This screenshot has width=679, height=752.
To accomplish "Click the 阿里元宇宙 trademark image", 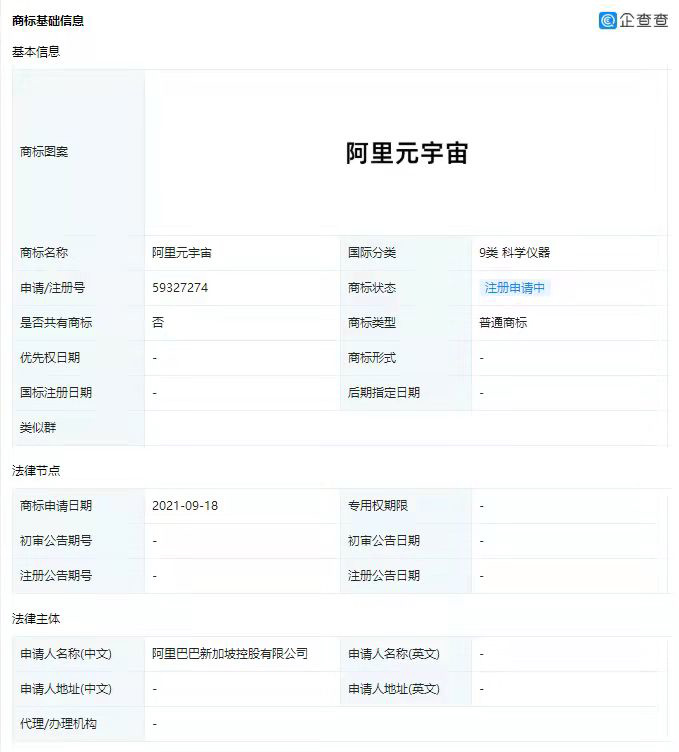I will tap(407, 153).
